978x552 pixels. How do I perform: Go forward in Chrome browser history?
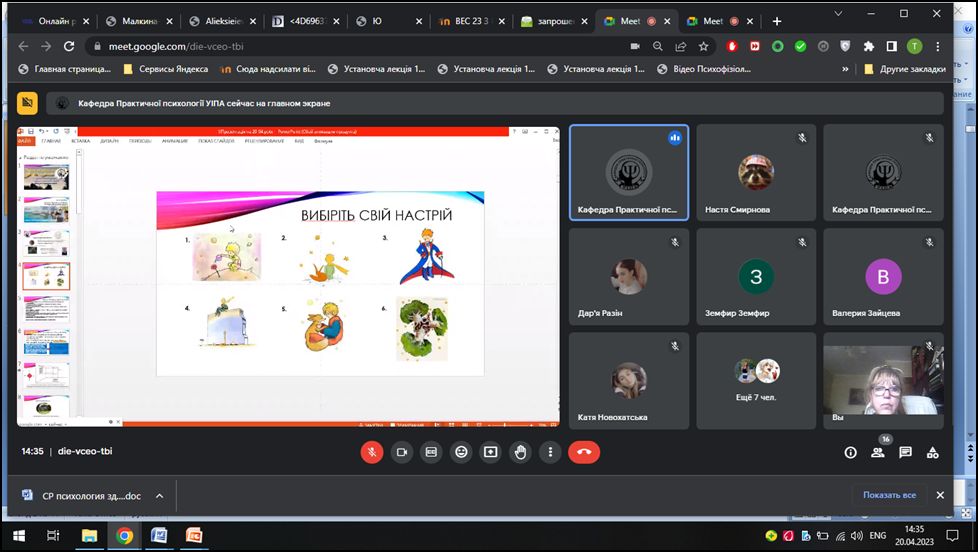click(x=46, y=46)
